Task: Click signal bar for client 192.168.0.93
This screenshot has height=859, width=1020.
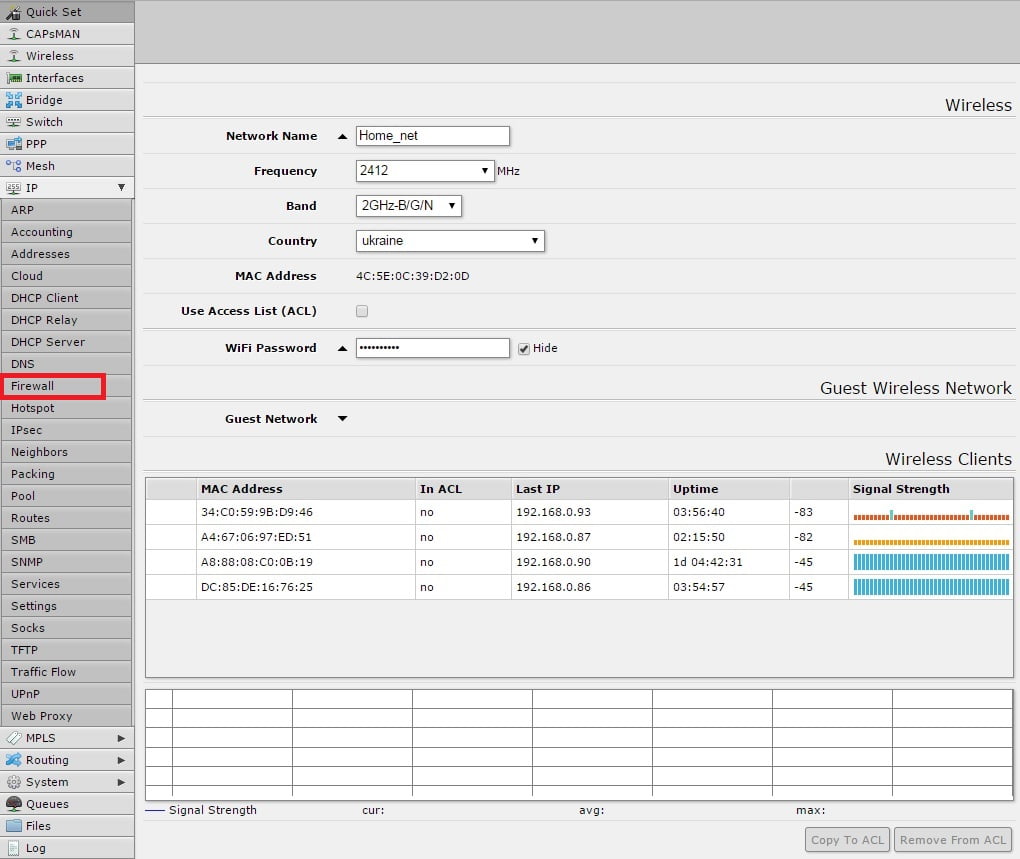Action: tap(931, 516)
